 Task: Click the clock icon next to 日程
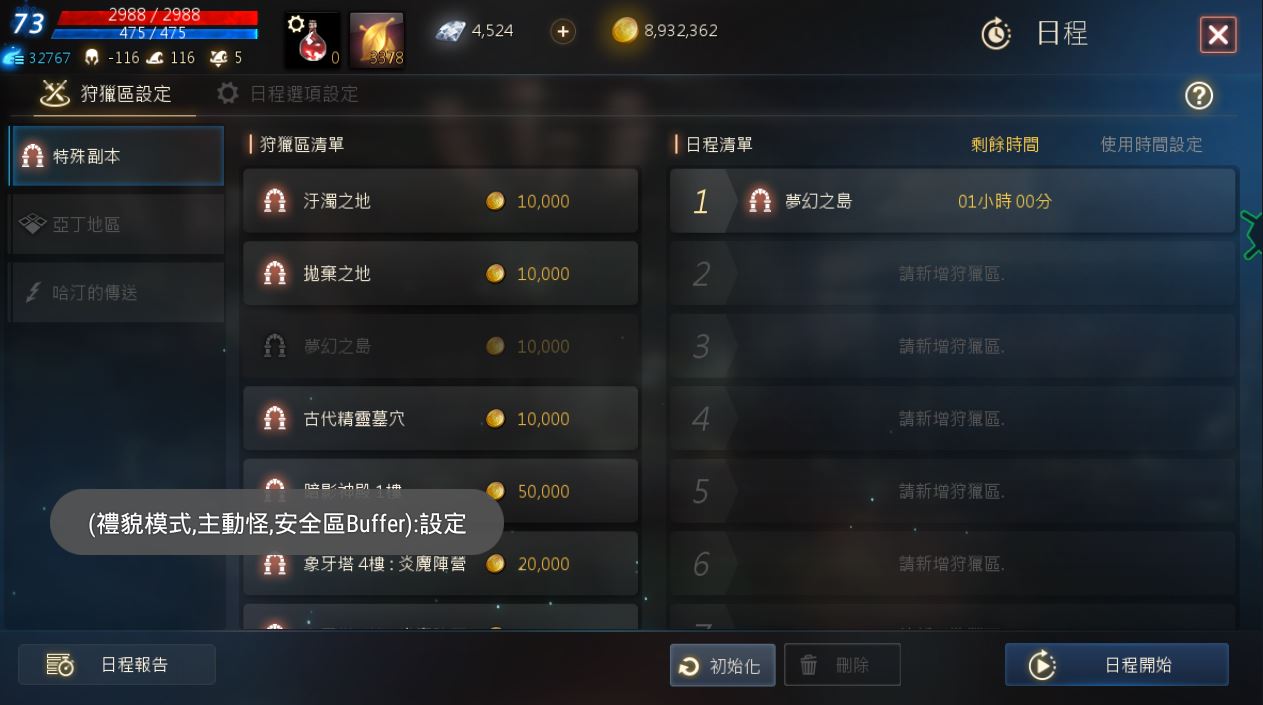(x=996, y=34)
